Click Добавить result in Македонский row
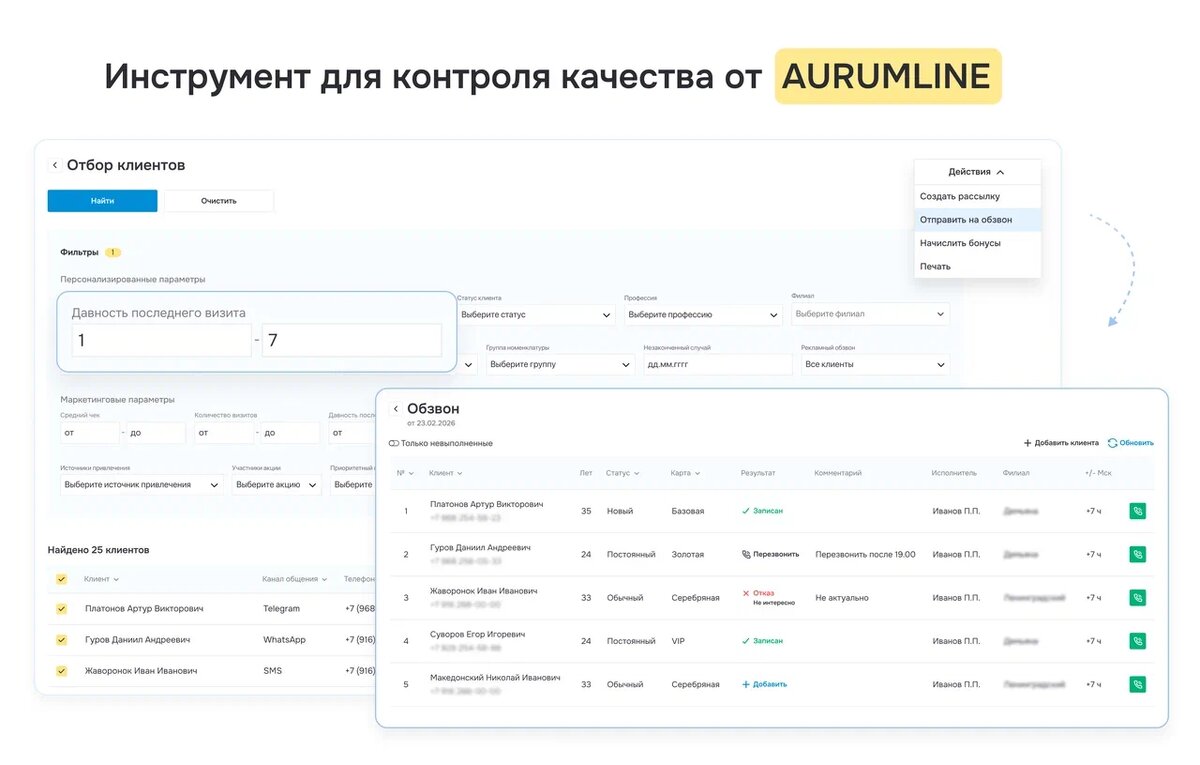Viewport: 1200px width, 765px height. [x=764, y=685]
